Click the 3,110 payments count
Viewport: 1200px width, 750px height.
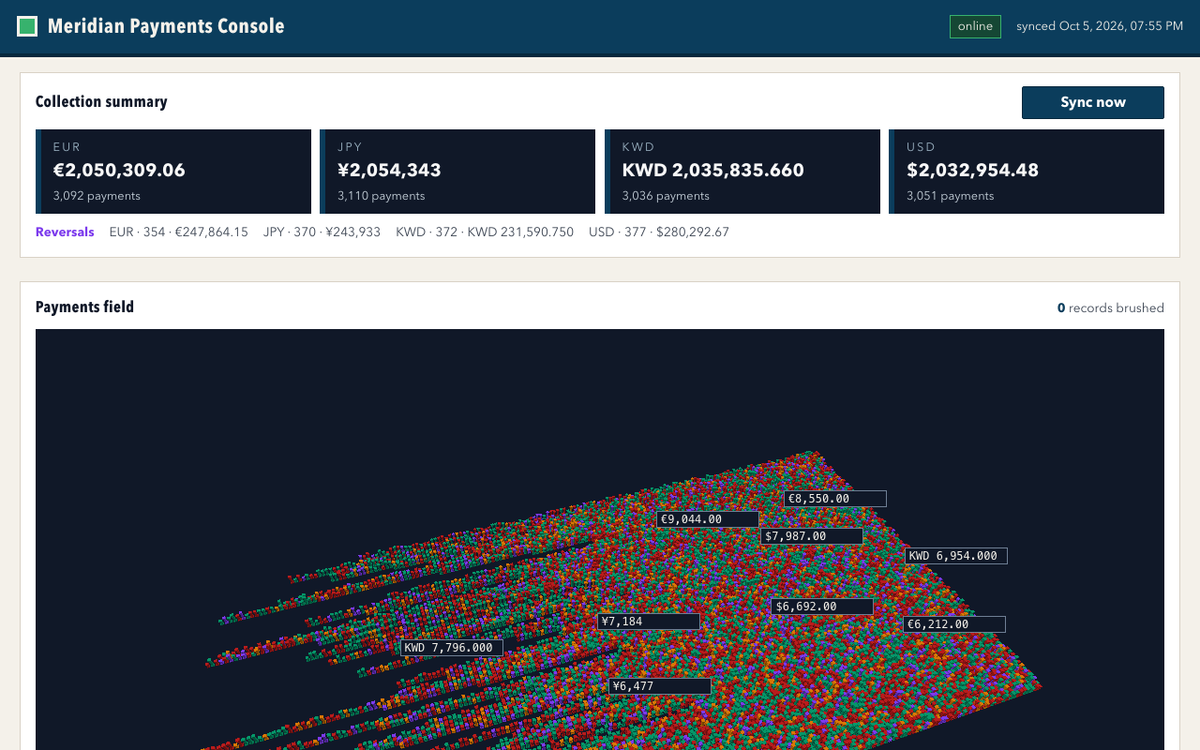(381, 196)
